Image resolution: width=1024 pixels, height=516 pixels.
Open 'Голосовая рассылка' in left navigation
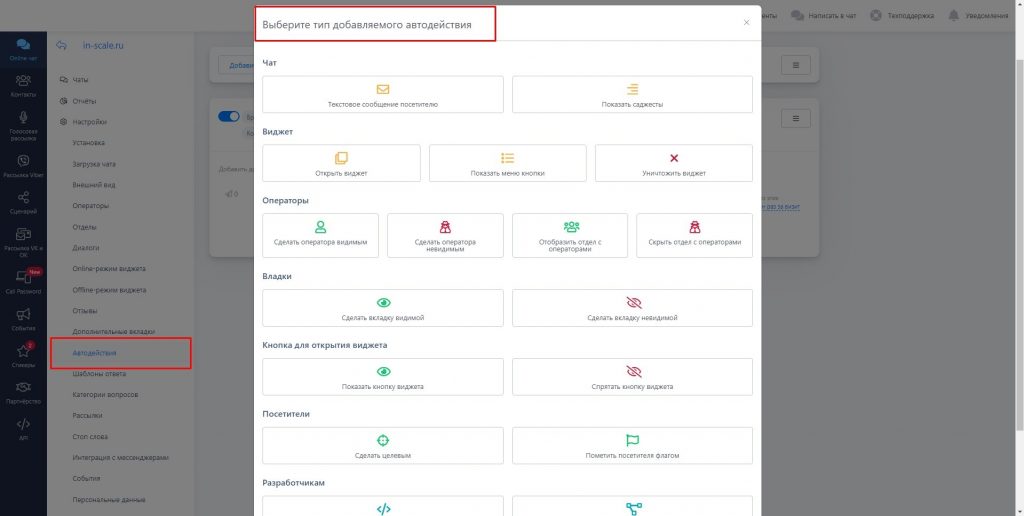tap(23, 125)
